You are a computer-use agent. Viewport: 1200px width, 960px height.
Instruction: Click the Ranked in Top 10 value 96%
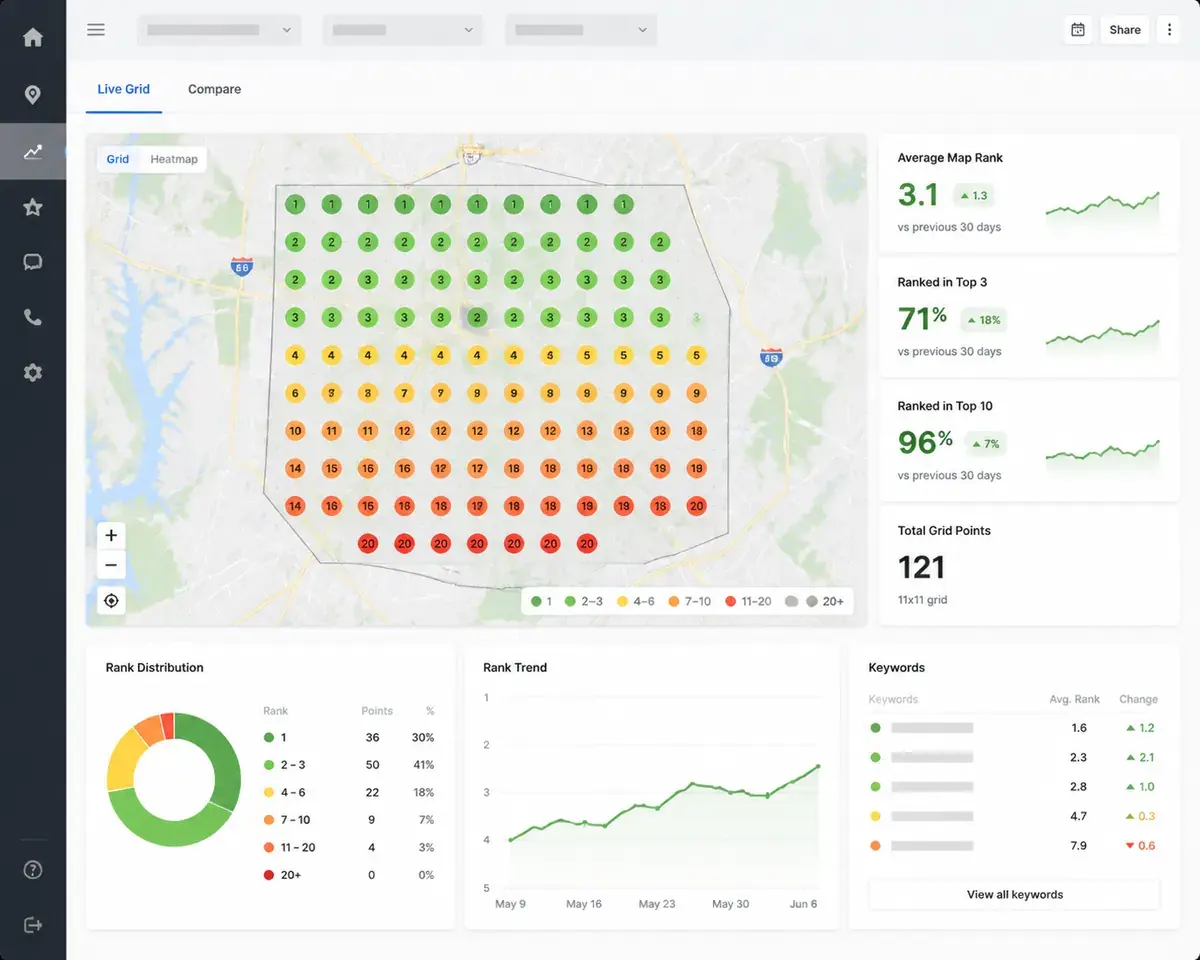pos(925,443)
